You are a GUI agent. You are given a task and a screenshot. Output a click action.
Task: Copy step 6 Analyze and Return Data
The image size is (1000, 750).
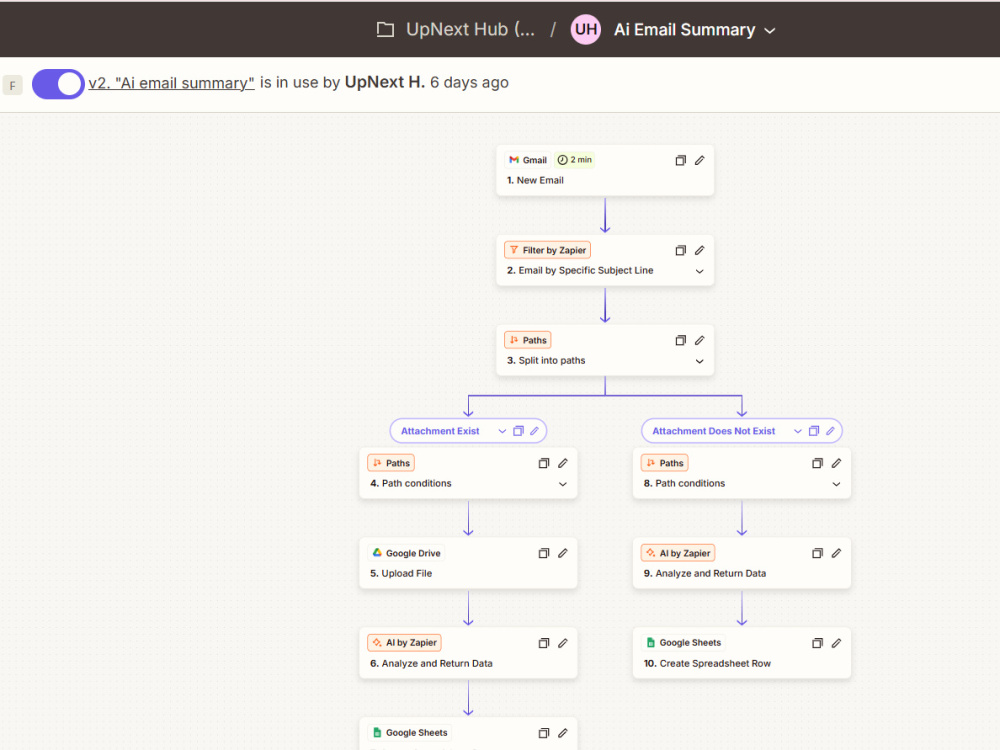544,643
